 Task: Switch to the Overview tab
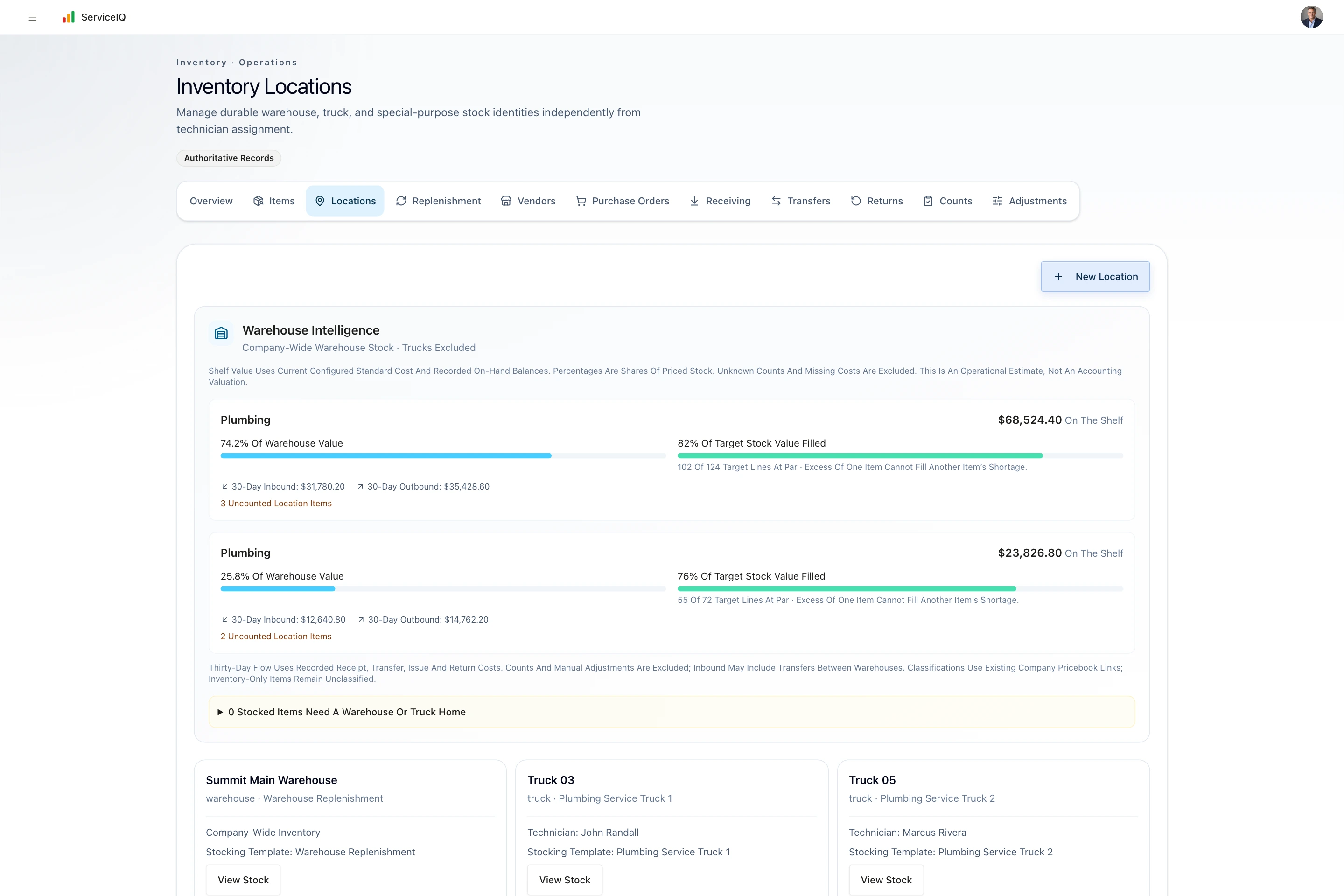[x=211, y=201]
